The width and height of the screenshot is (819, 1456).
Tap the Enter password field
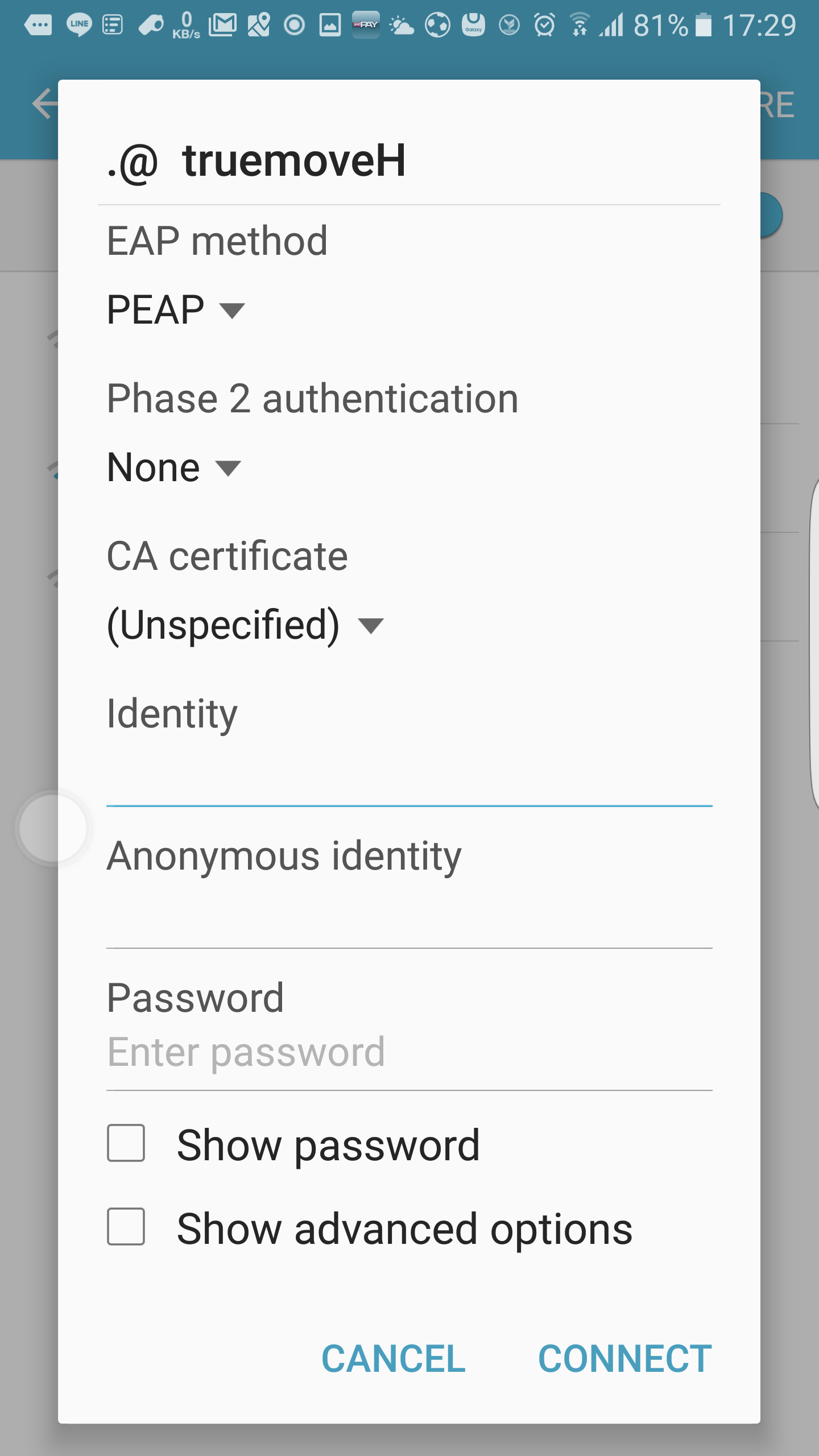409,1053
